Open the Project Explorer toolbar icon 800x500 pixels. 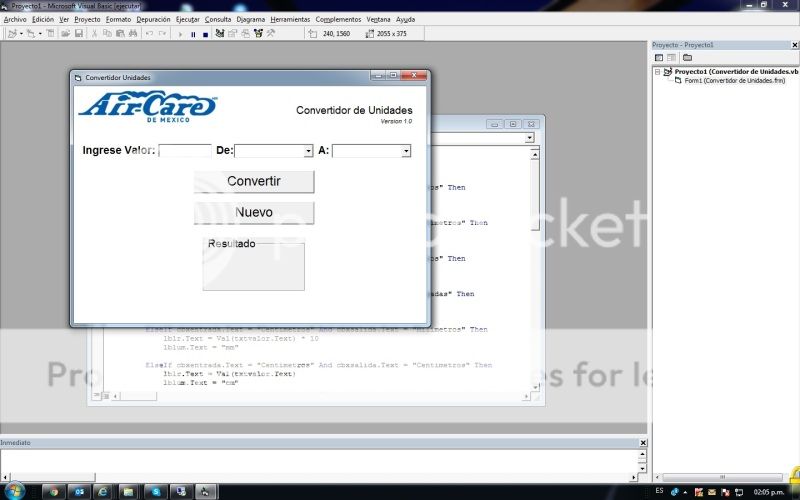point(220,34)
